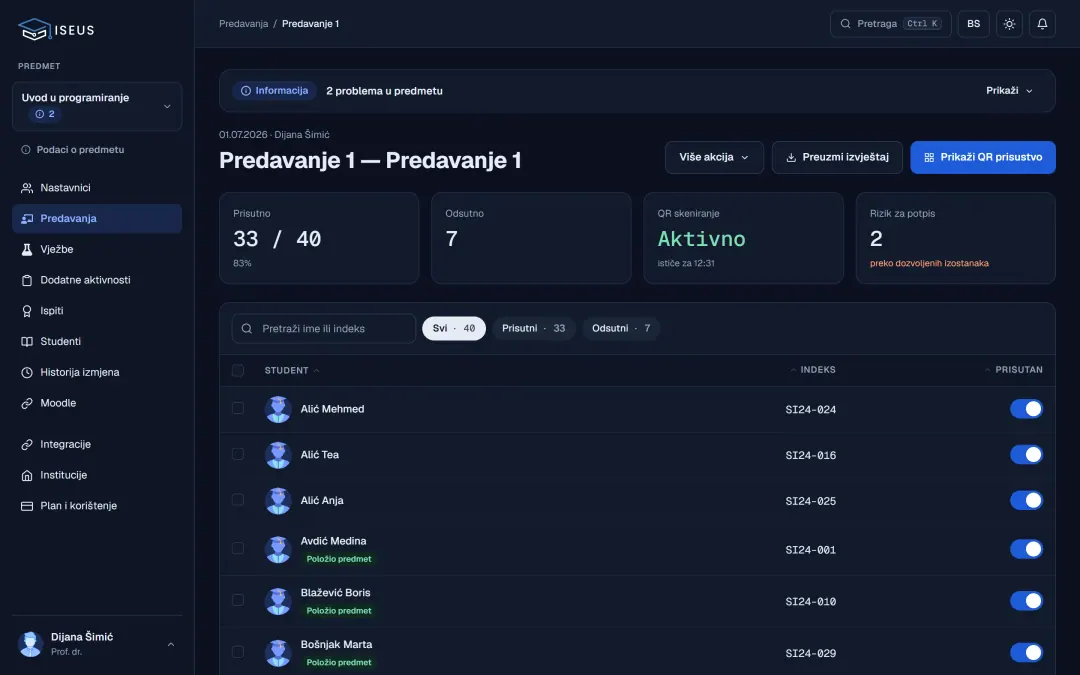Check the box for Alić Tea

point(238,454)
